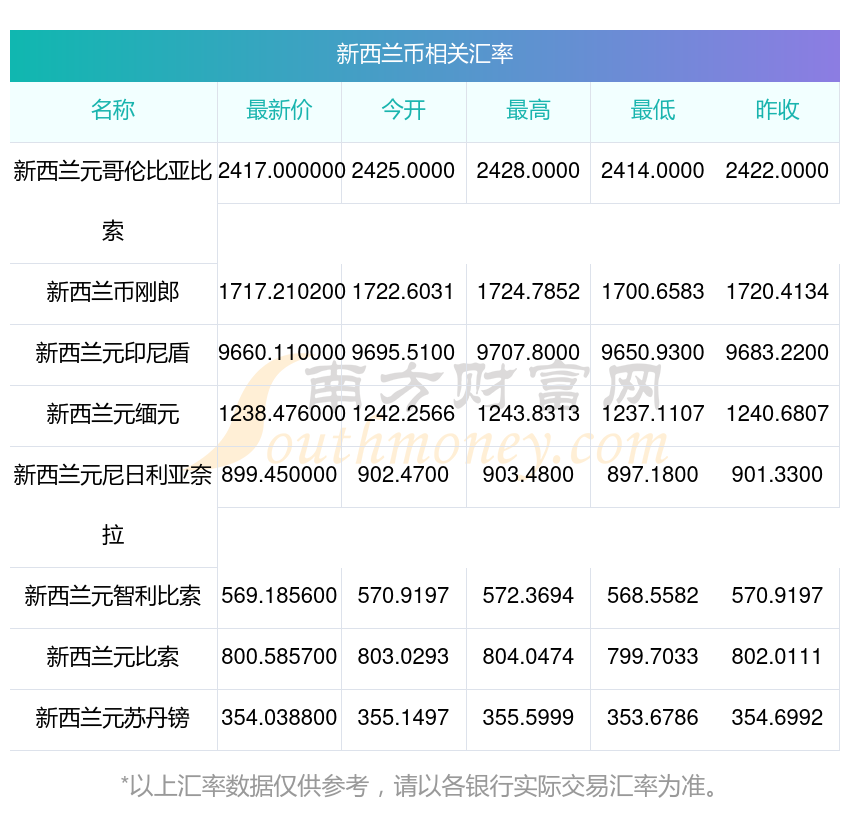
Task: Select the 名称 column header
Action: point(113,110)
